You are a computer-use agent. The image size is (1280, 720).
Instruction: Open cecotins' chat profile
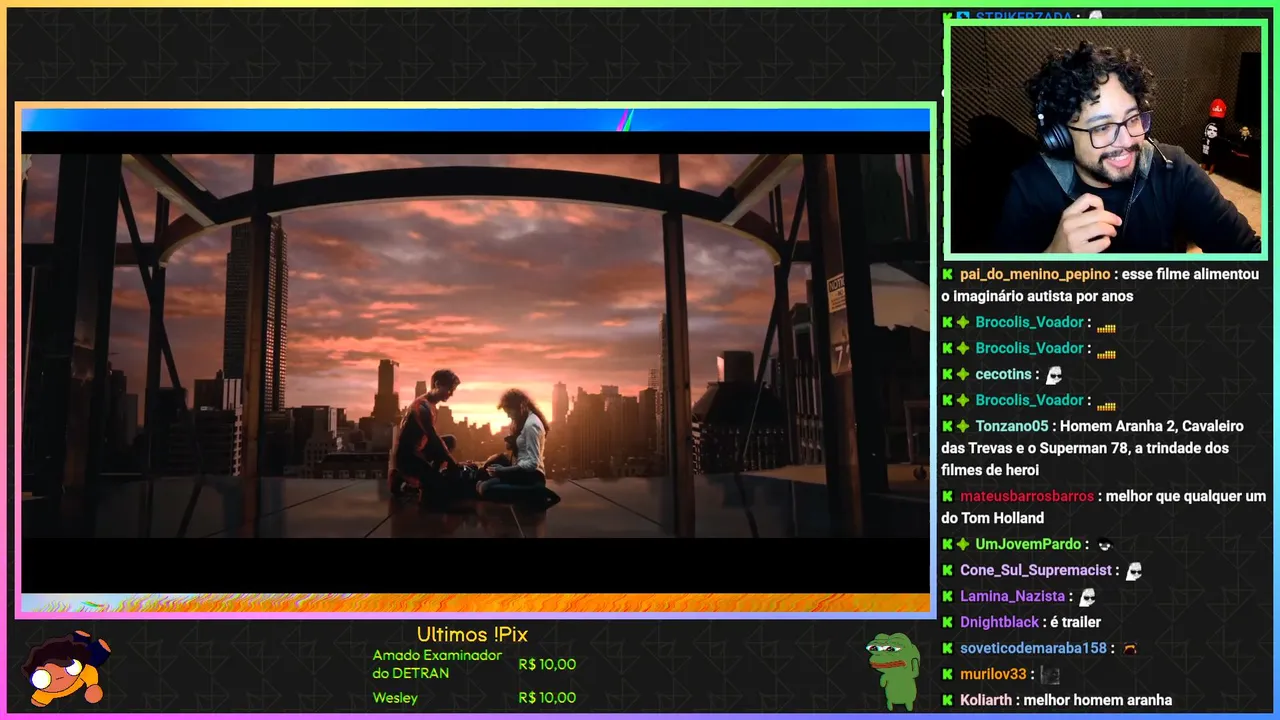[x=1003, y=374]
